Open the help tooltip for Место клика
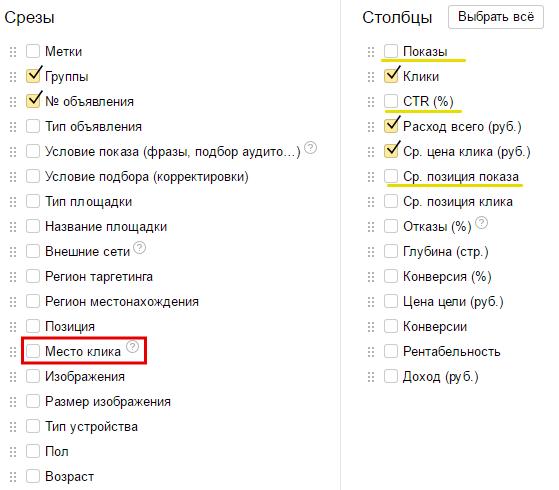Viewport: 559px width, 490px height. point(133,346)
